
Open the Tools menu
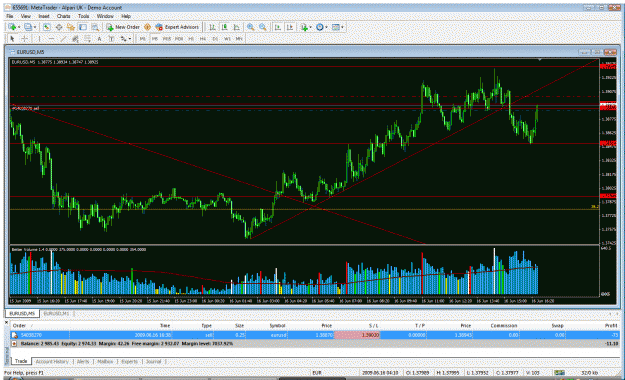(x=83, y=16)
